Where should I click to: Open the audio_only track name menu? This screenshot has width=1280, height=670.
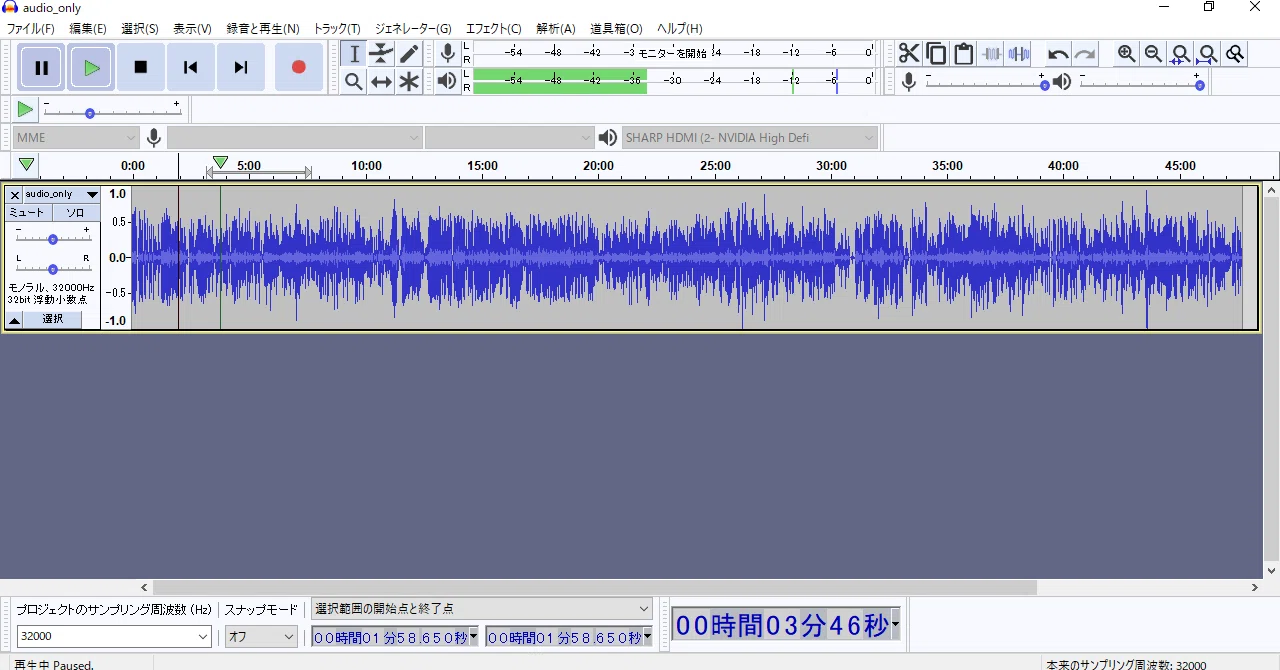click(x=62, y=194)
